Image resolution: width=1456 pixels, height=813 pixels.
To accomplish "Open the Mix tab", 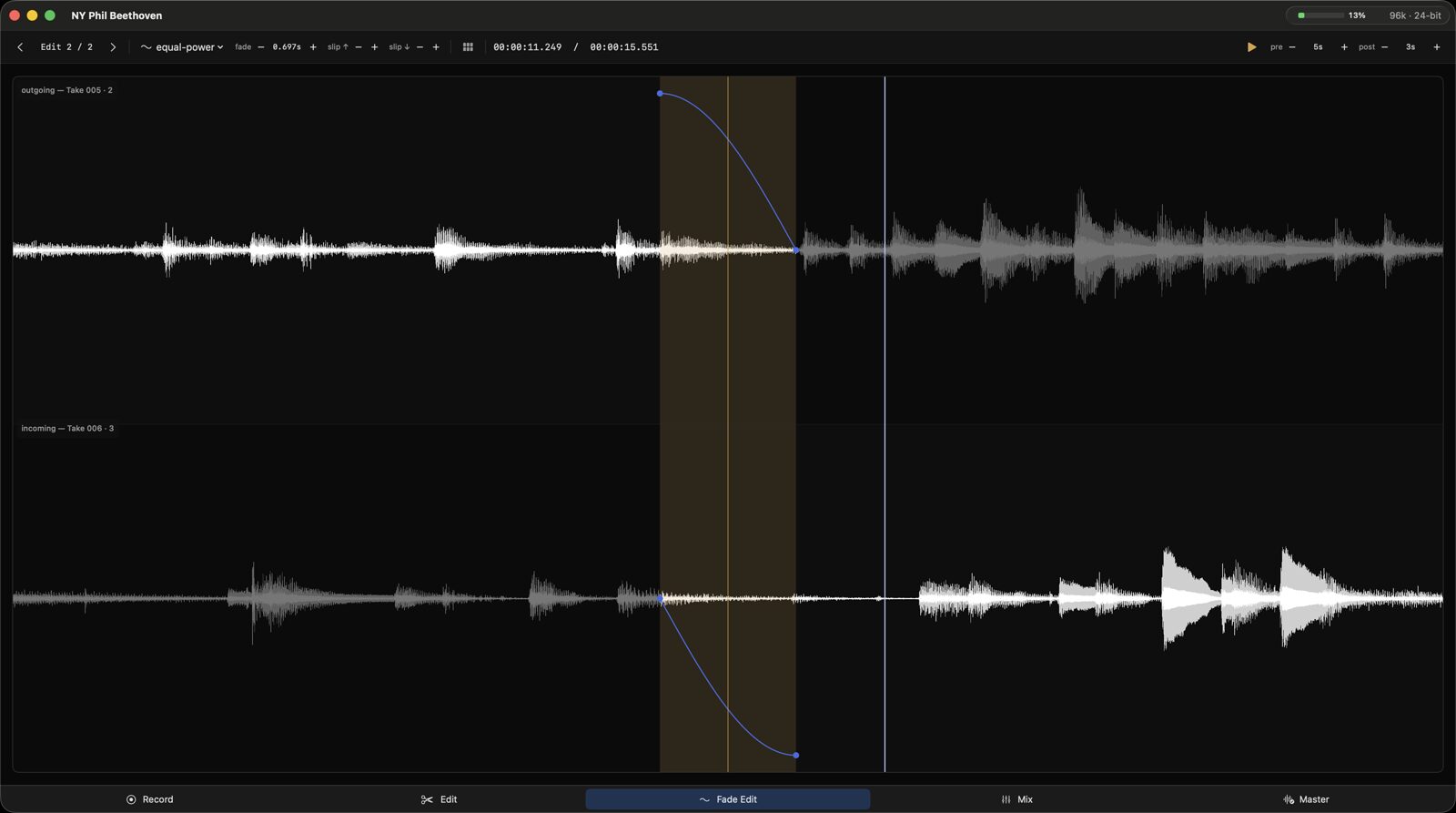I will (1016, 799).
